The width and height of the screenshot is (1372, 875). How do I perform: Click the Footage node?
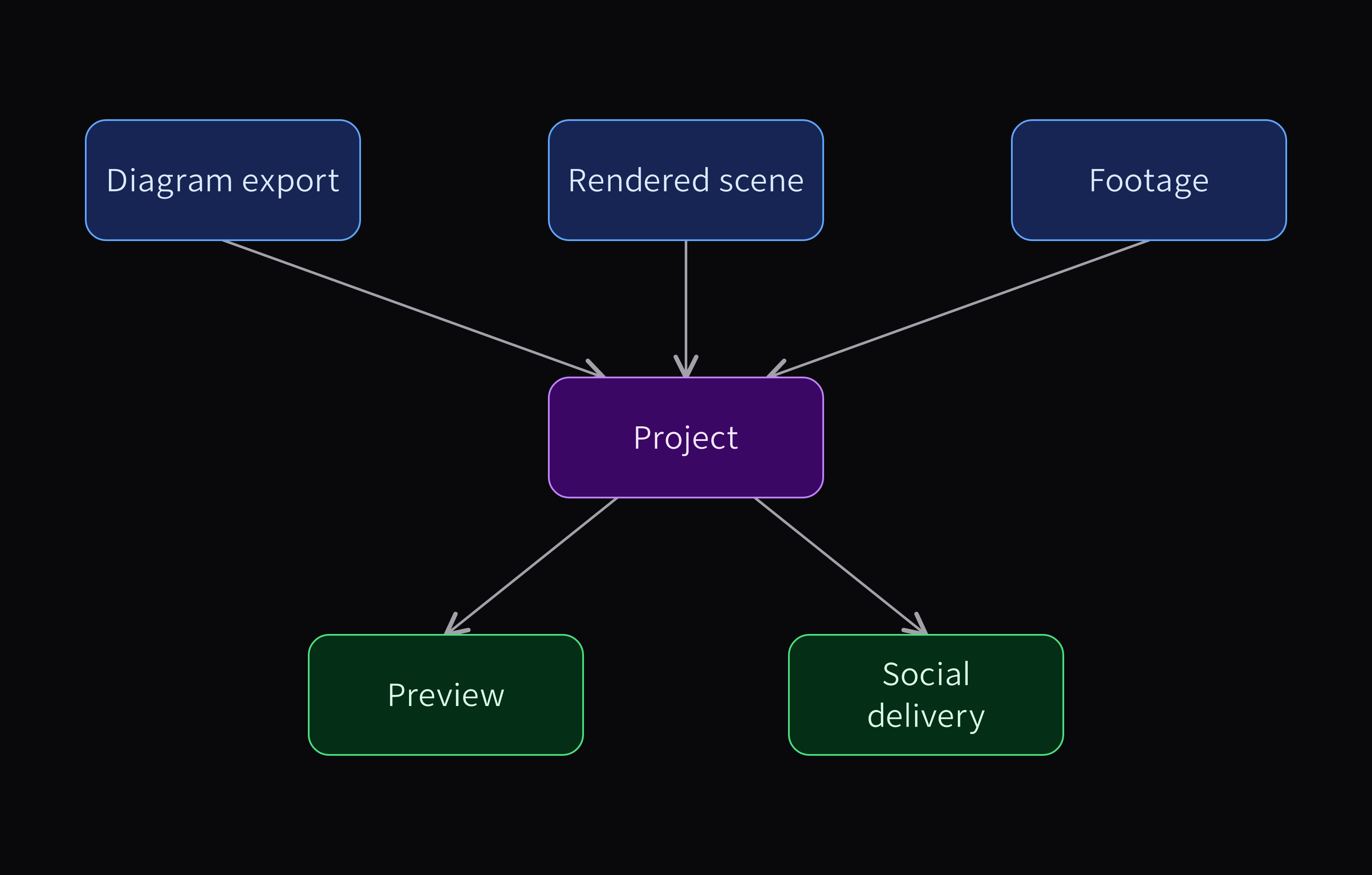tap(1149, 180)
